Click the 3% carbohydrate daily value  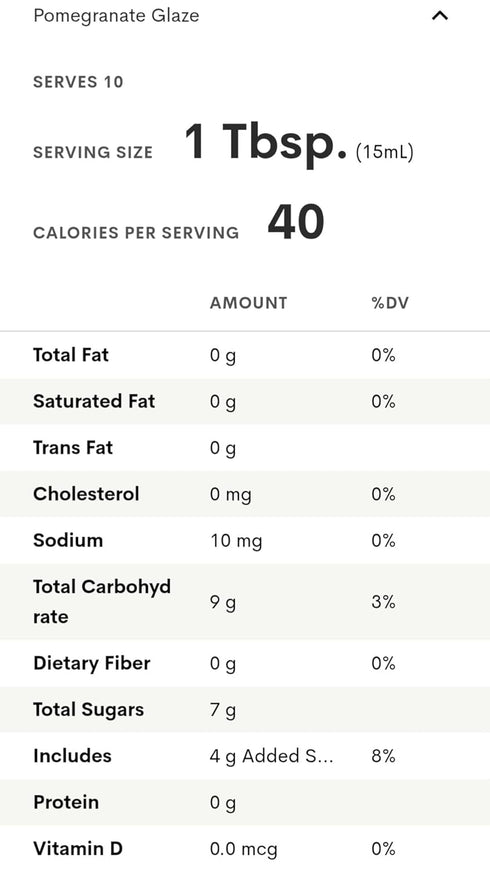click(x=383, y=602)
